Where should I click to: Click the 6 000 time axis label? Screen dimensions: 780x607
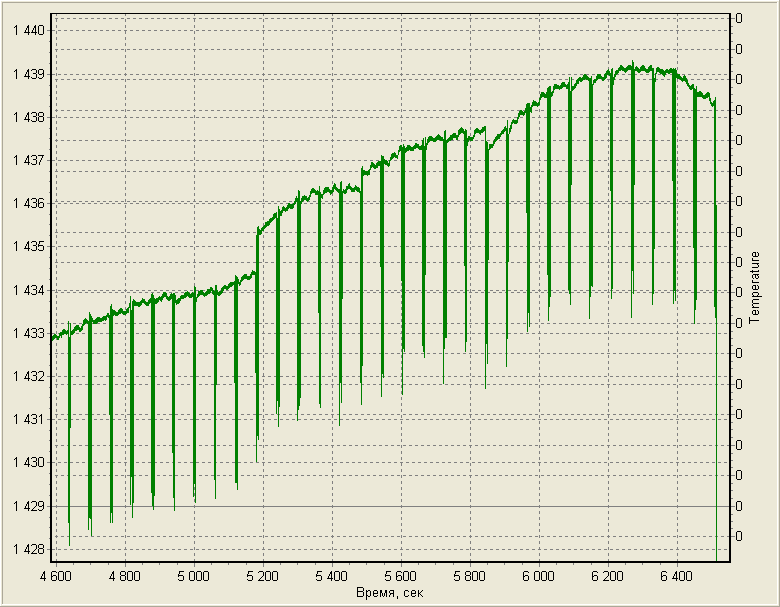point(538,577)
